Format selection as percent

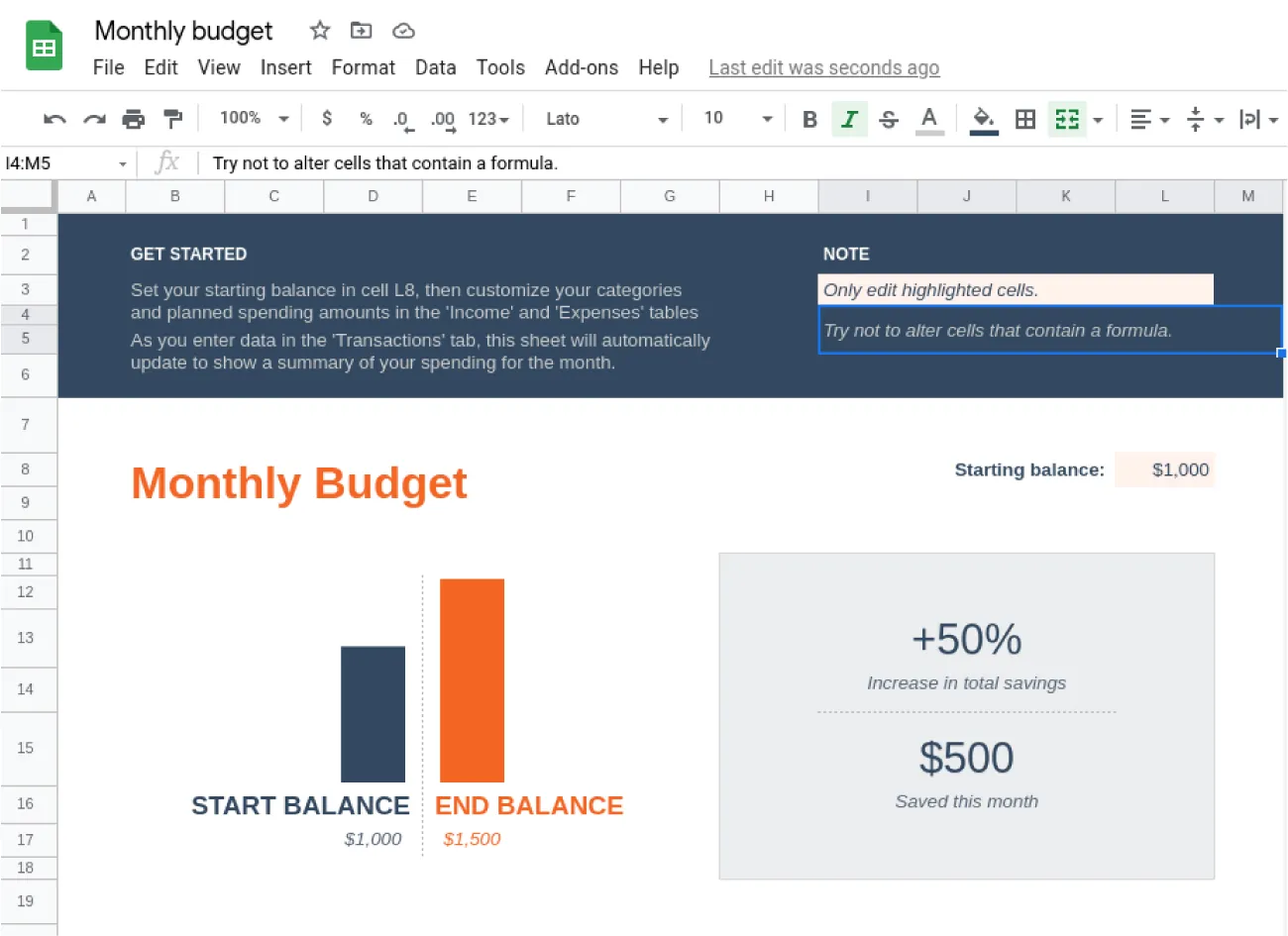coord(366,118)
